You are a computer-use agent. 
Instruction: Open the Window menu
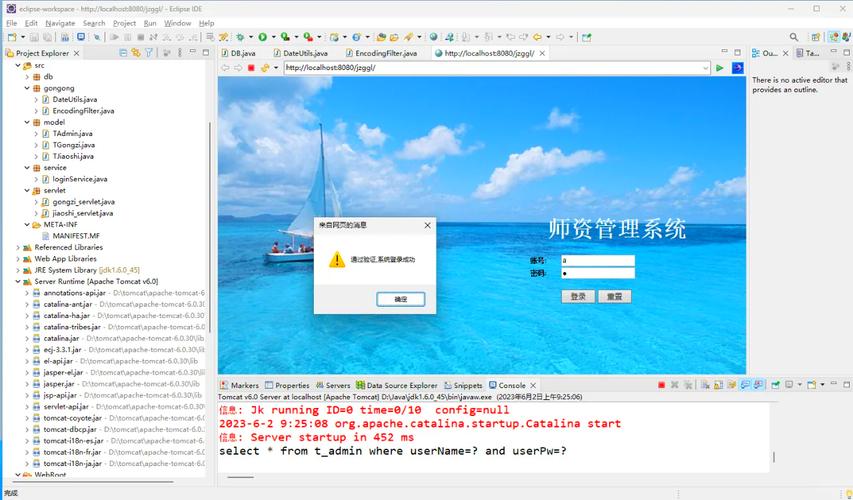point(177,23)
